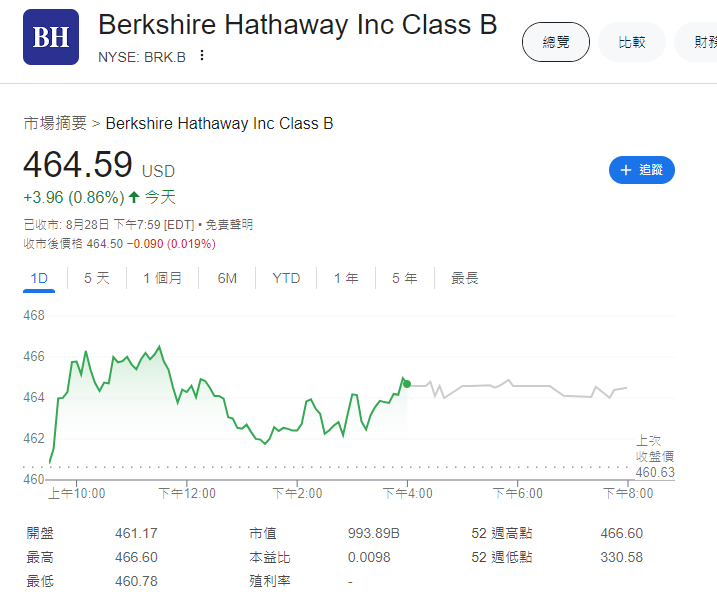Open the 免責聲明 disclaimer link
The width and height of the screenshot is (717, 597).
[232, 225]
